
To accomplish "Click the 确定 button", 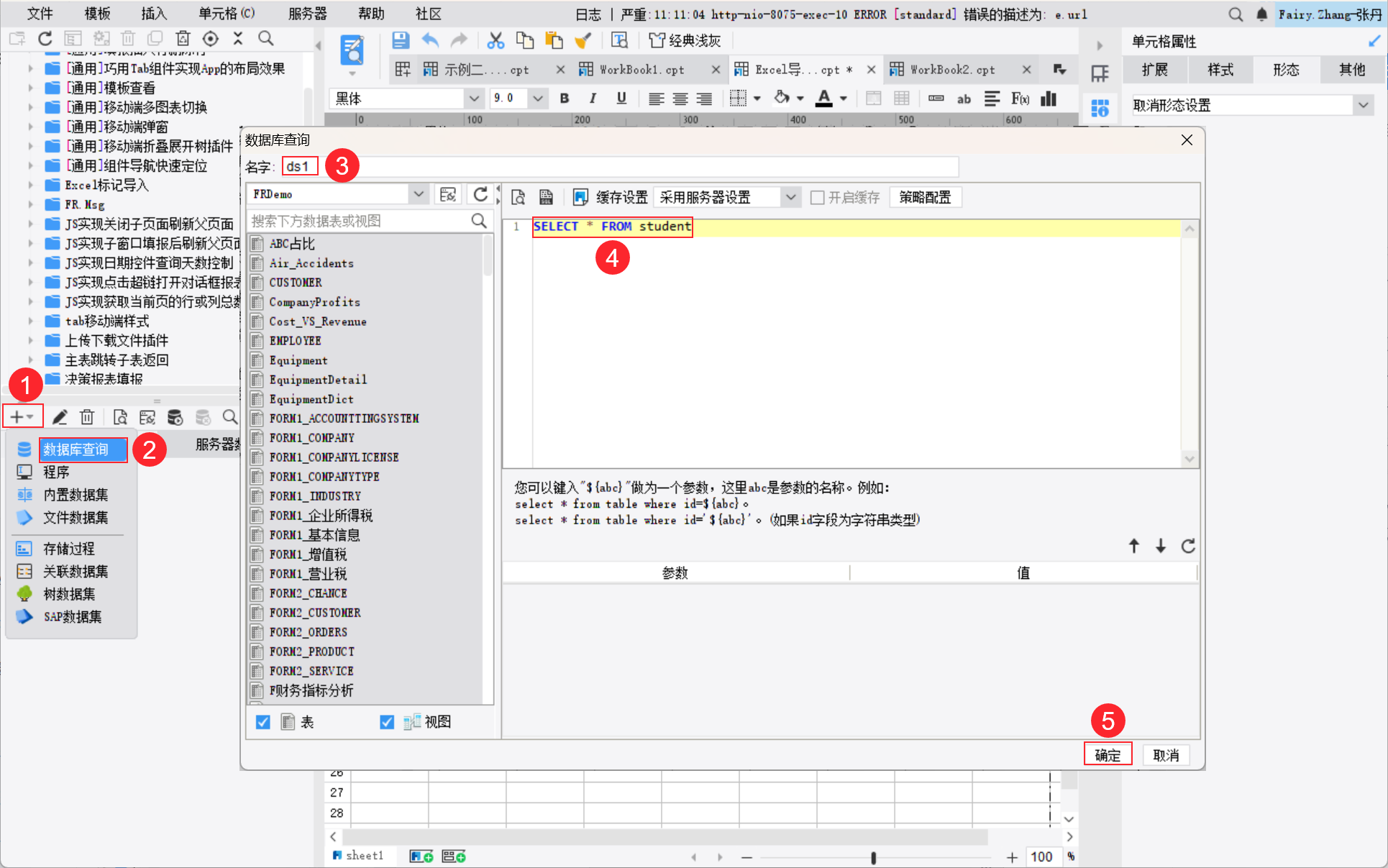I will click(x=1108, y=755).
